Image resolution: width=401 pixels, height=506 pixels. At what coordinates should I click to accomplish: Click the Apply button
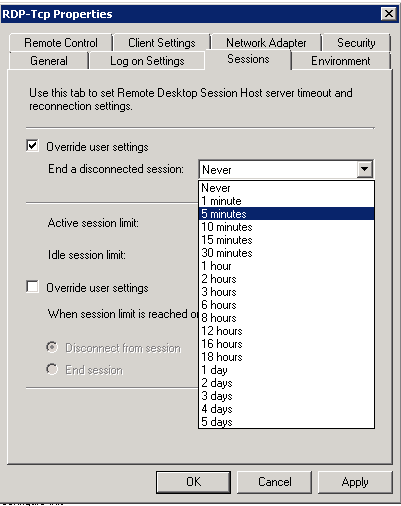click(x=355, y=482)
